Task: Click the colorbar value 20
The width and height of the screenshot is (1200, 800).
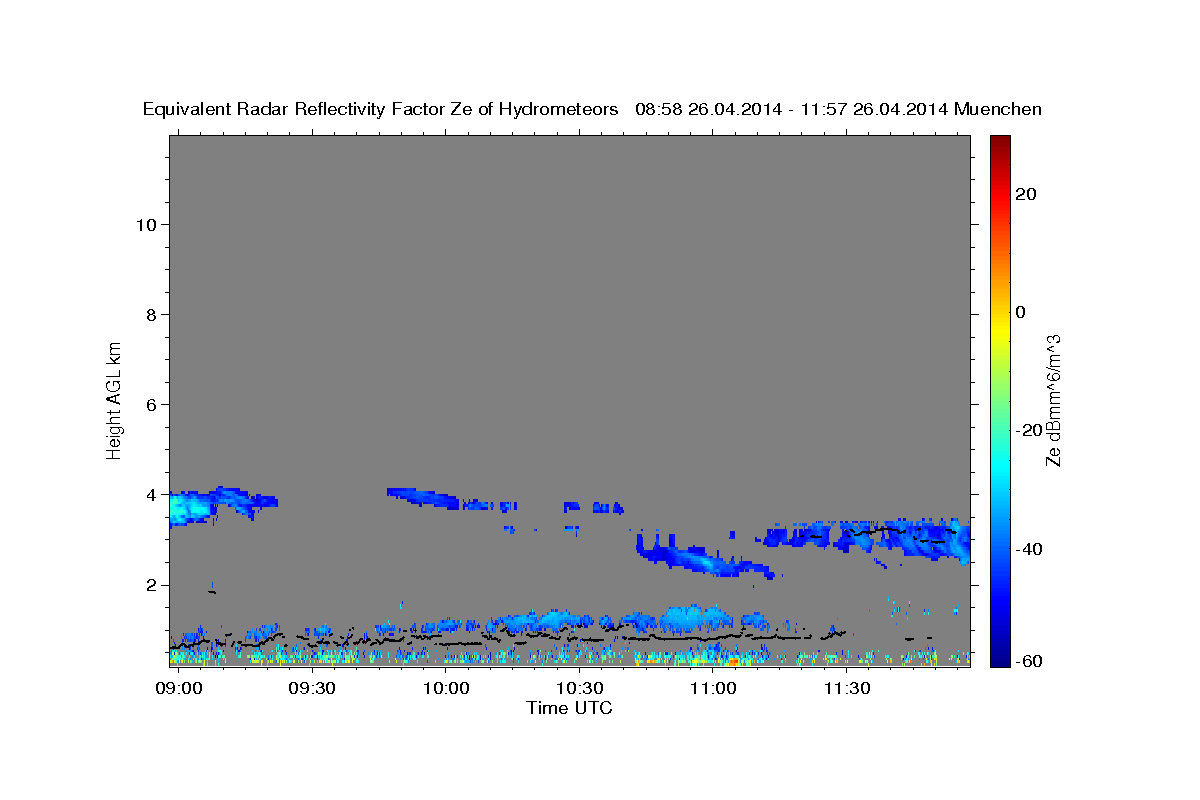Action: tap(1025, 194)
